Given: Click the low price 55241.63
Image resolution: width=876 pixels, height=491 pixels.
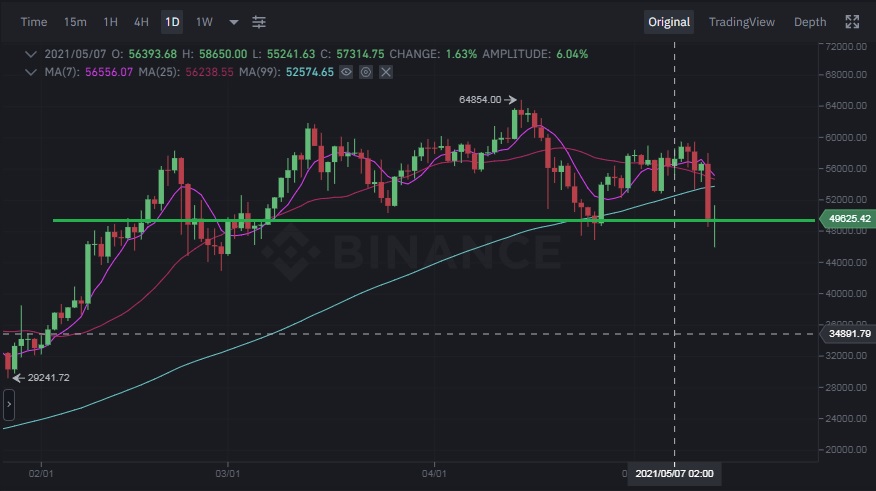Looking at the screenshot, I should point(291,54).
